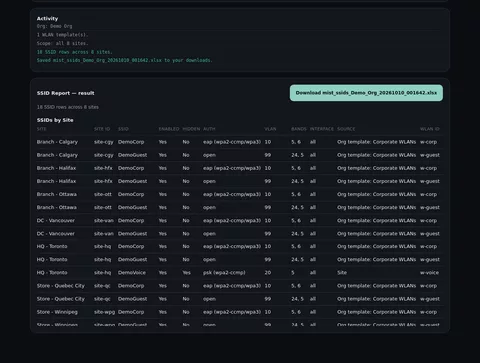This screenshot has width=480, height=363.
Task: Click 'open' auth in Vancouver's DemoGuest row
Action: pos(209,234)
